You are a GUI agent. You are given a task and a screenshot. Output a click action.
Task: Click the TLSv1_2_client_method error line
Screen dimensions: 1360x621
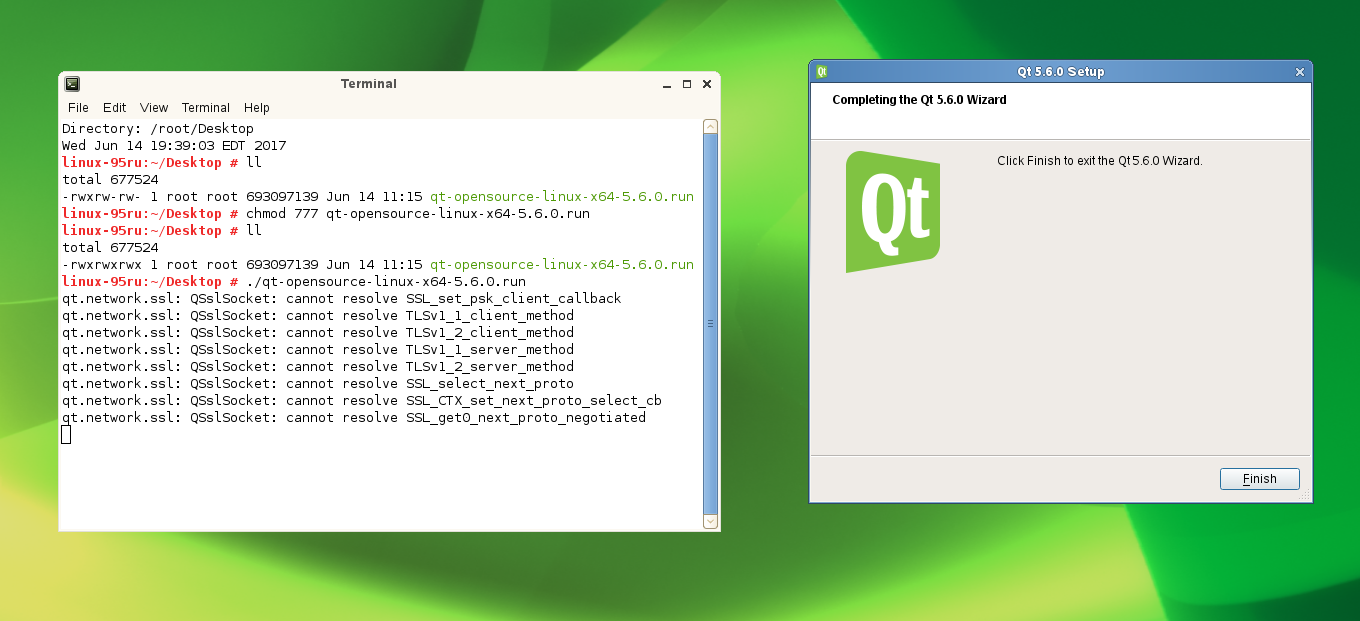(x=318, y=333)
